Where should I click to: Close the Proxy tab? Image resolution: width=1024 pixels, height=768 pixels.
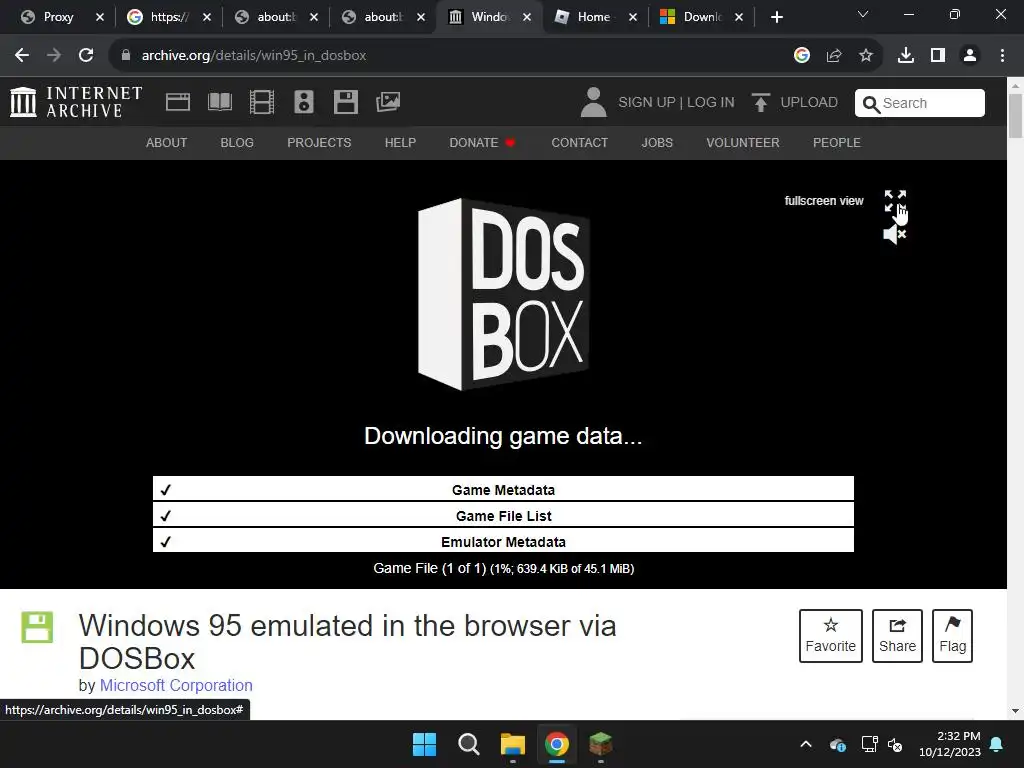click(100, 17)
